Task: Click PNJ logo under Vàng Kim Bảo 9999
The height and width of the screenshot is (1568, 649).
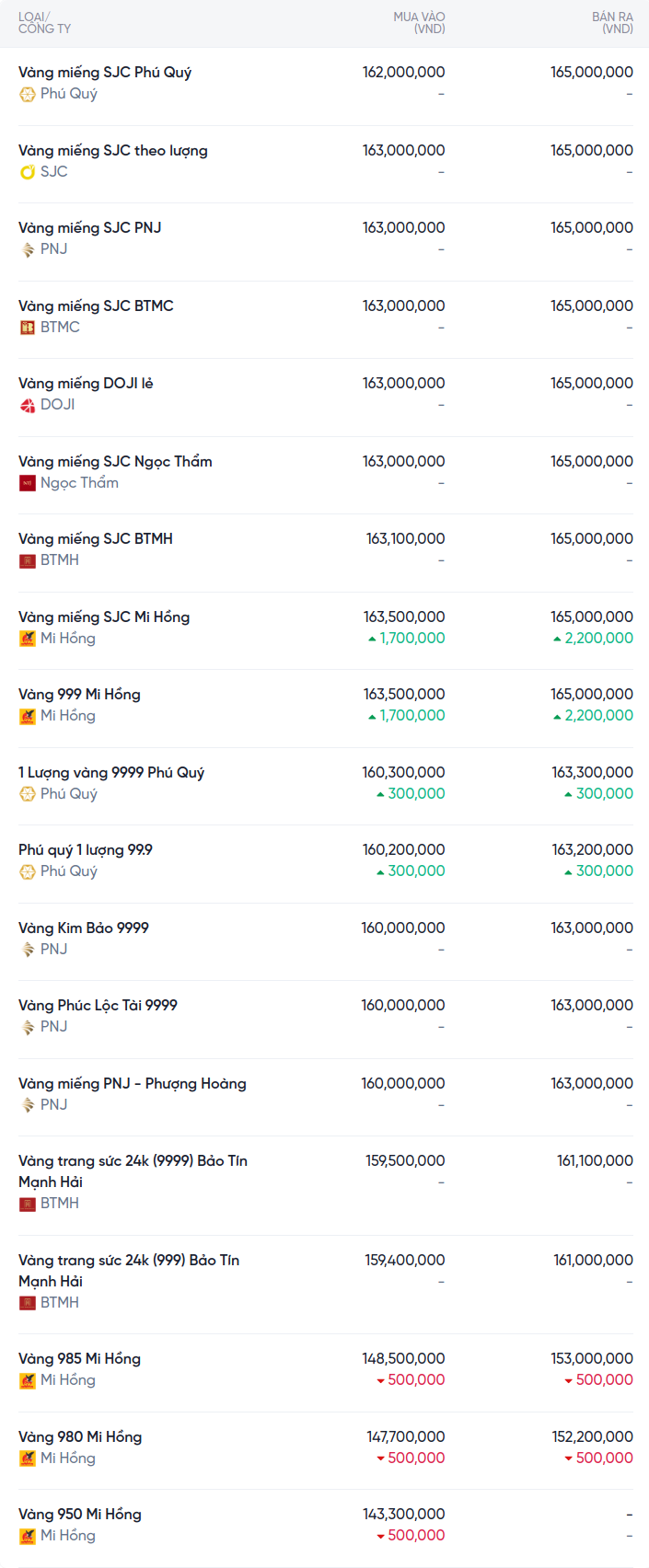Action: pos(28,950)
